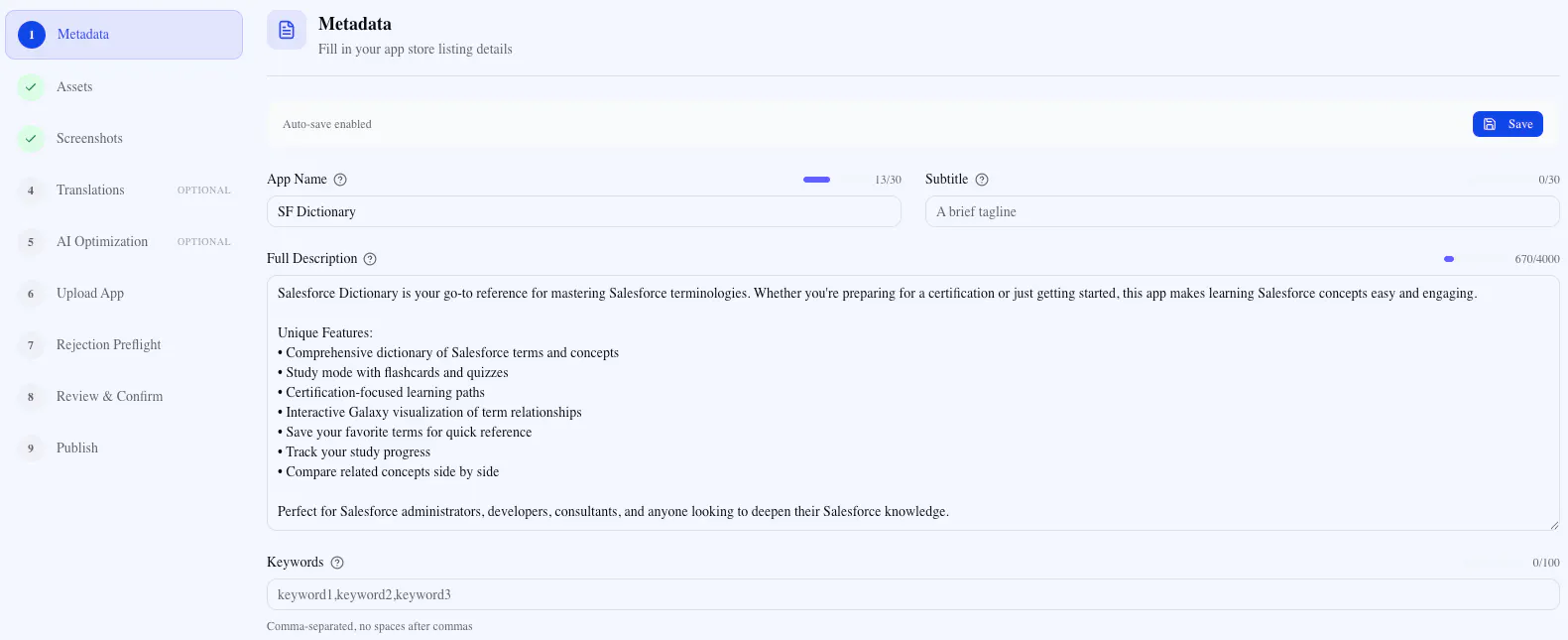Click the Keywords help icon

pos(337,563)
